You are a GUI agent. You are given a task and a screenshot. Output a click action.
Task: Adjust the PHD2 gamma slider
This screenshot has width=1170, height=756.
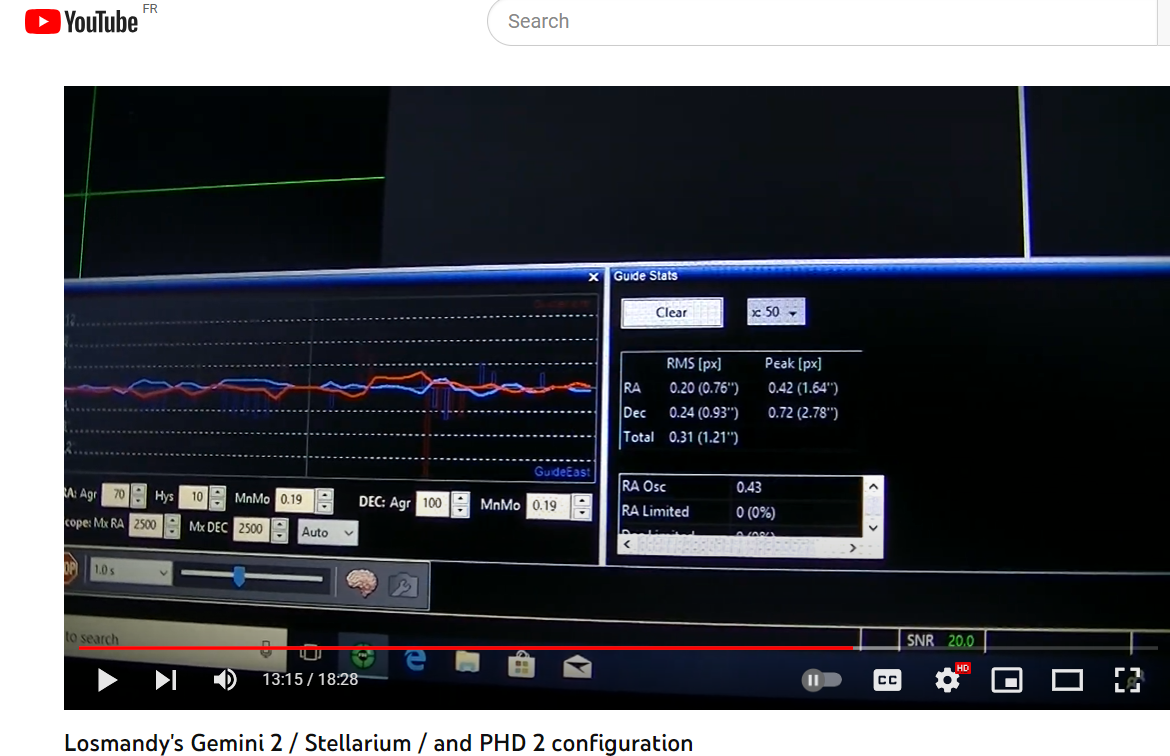(x=252, y=576)
